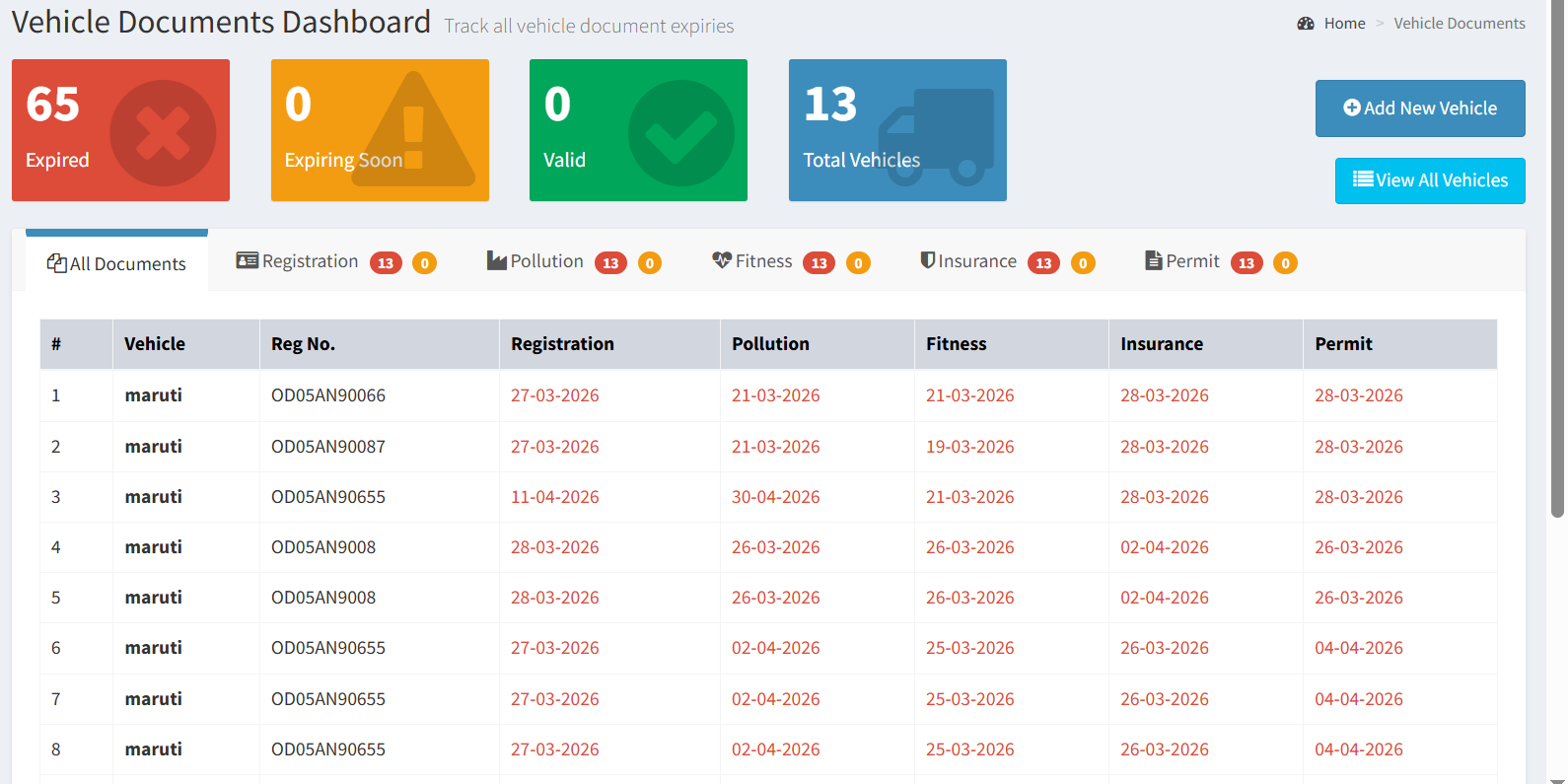Click the factory icon beside Pollution
This screenshot has width=1568, height=784.
497,260
